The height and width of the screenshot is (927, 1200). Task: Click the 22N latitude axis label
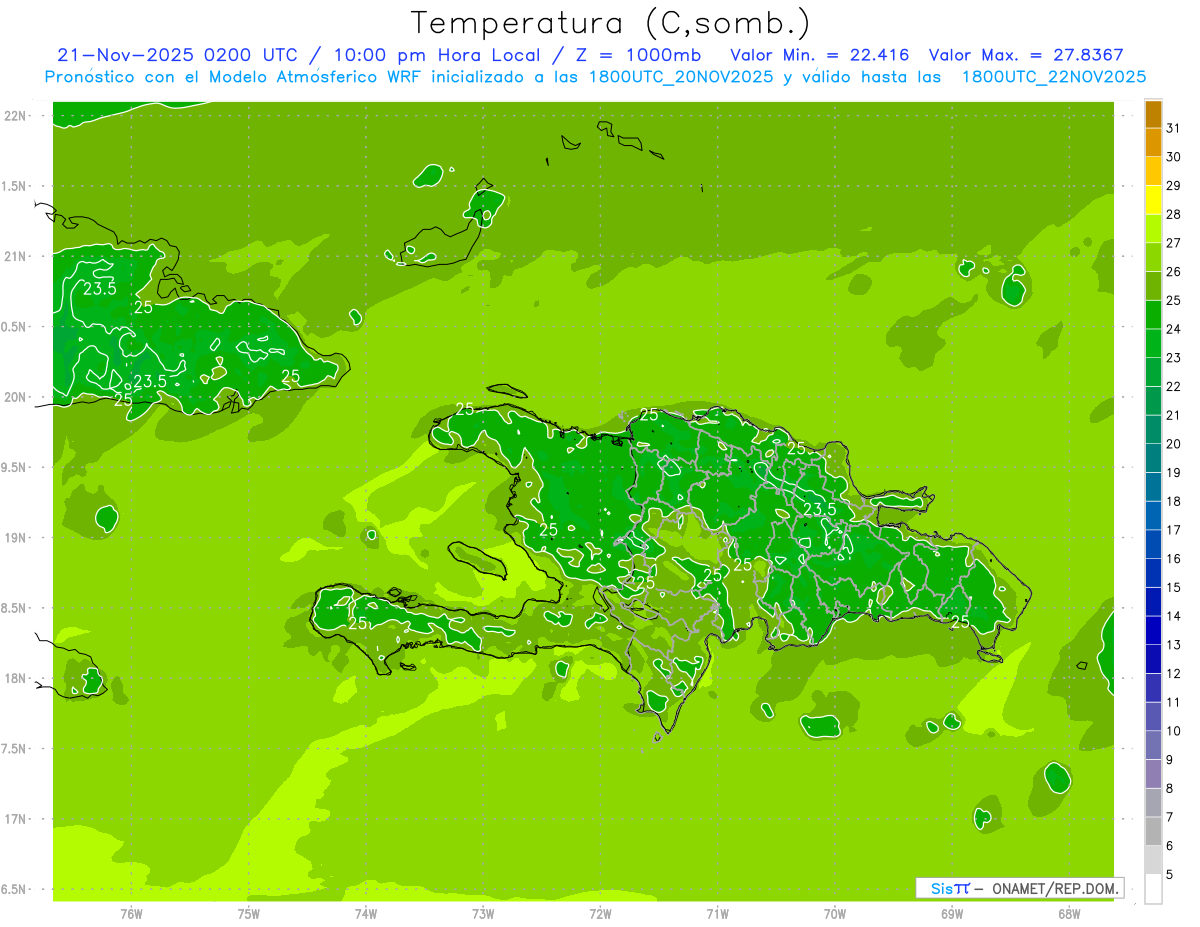[x=16, y=116]
